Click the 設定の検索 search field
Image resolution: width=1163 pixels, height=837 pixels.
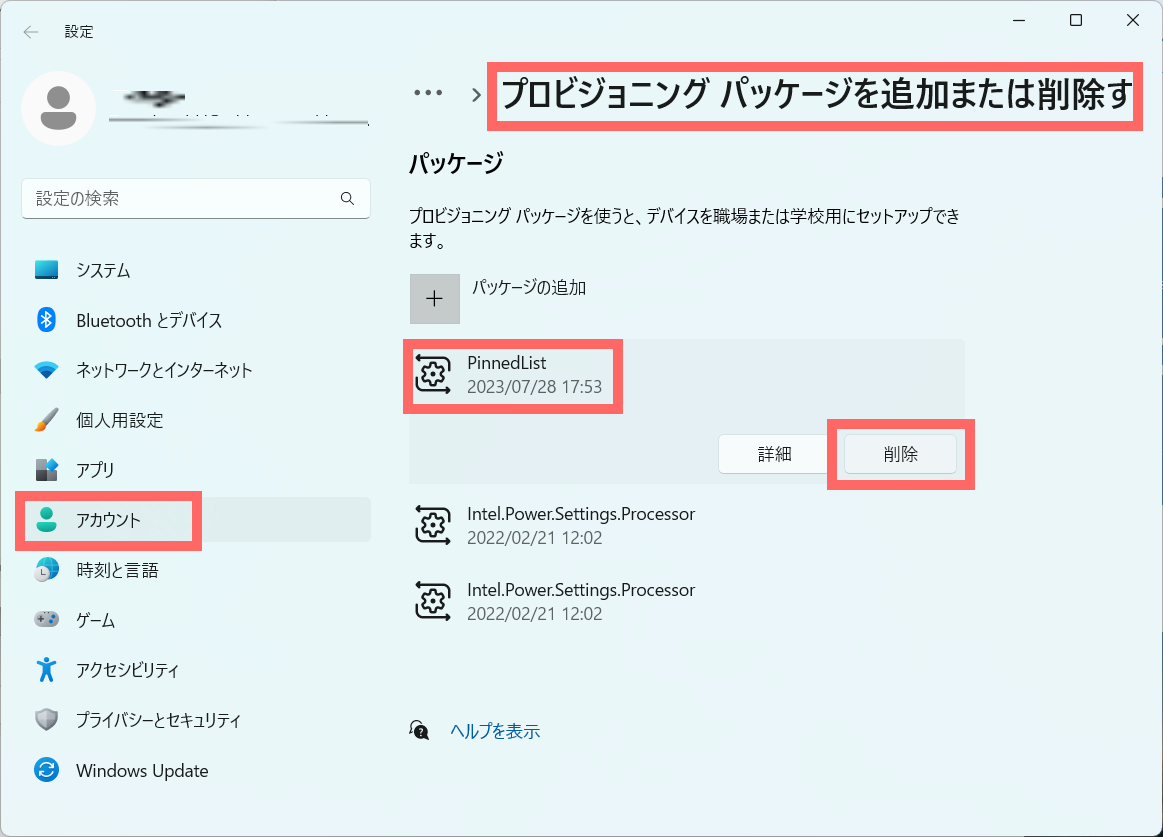[195, 199]
